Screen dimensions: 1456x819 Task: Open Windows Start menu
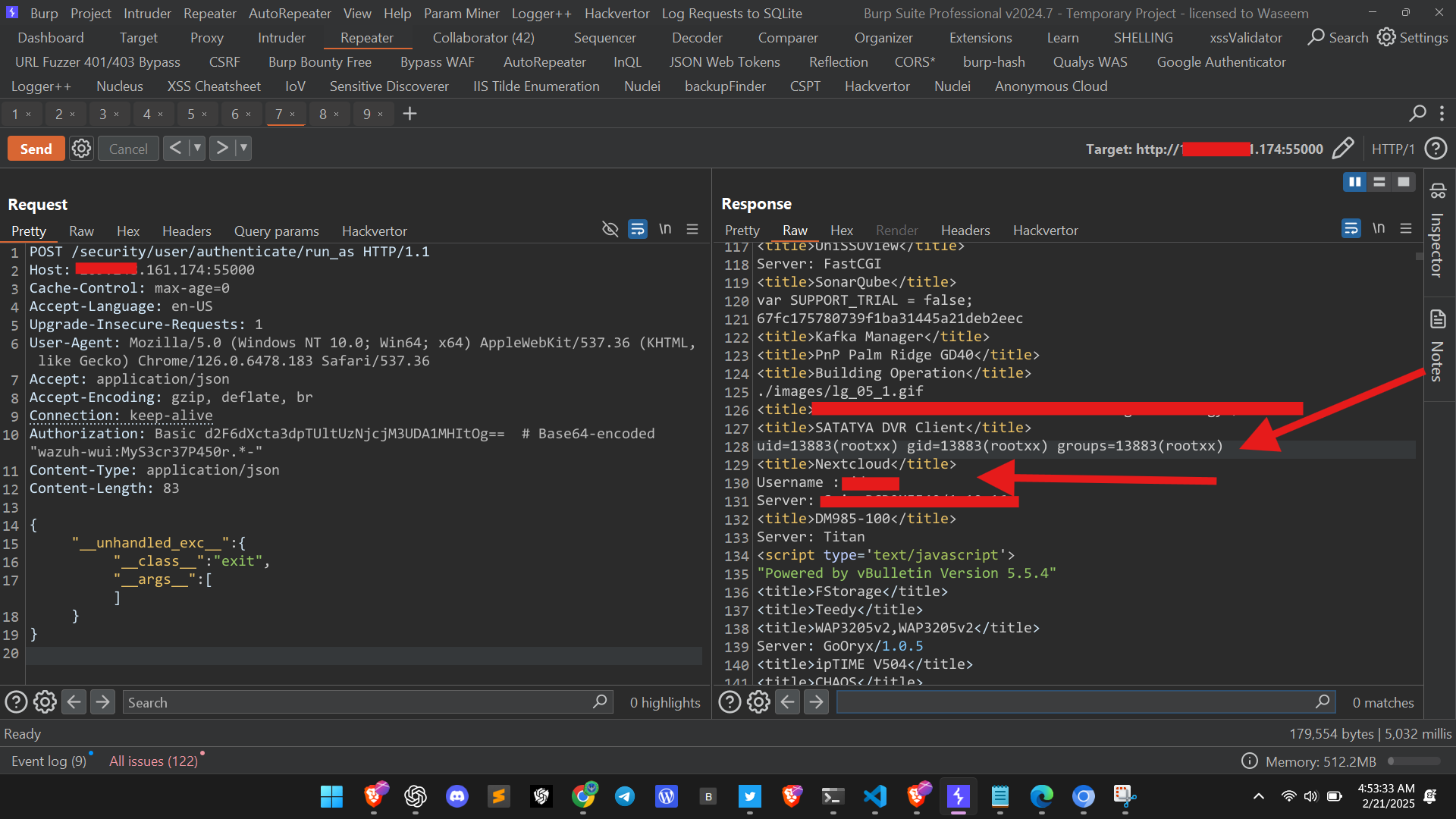tap(331, 796)
